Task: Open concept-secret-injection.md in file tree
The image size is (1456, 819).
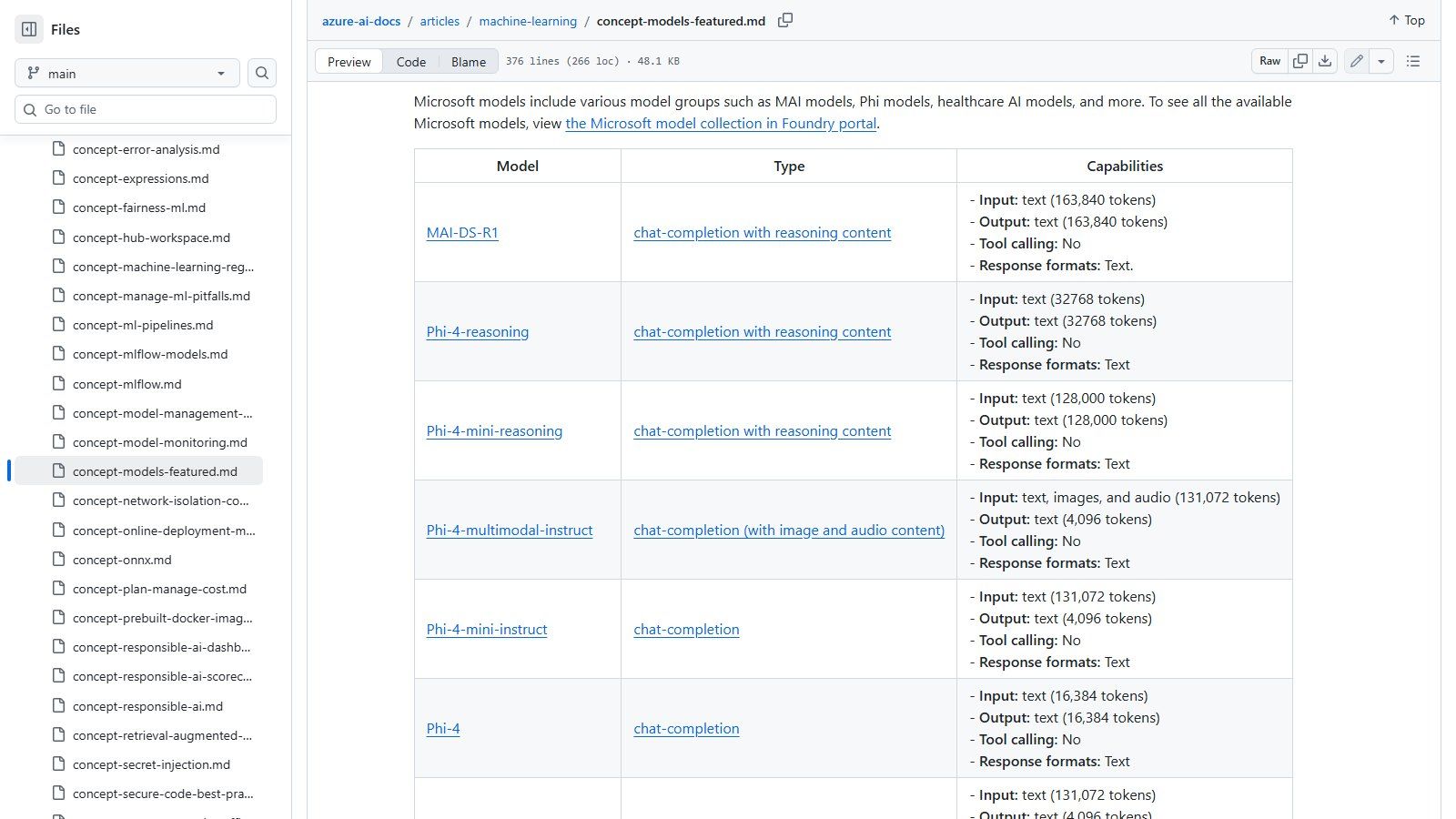Action: (x=151, y=764)
